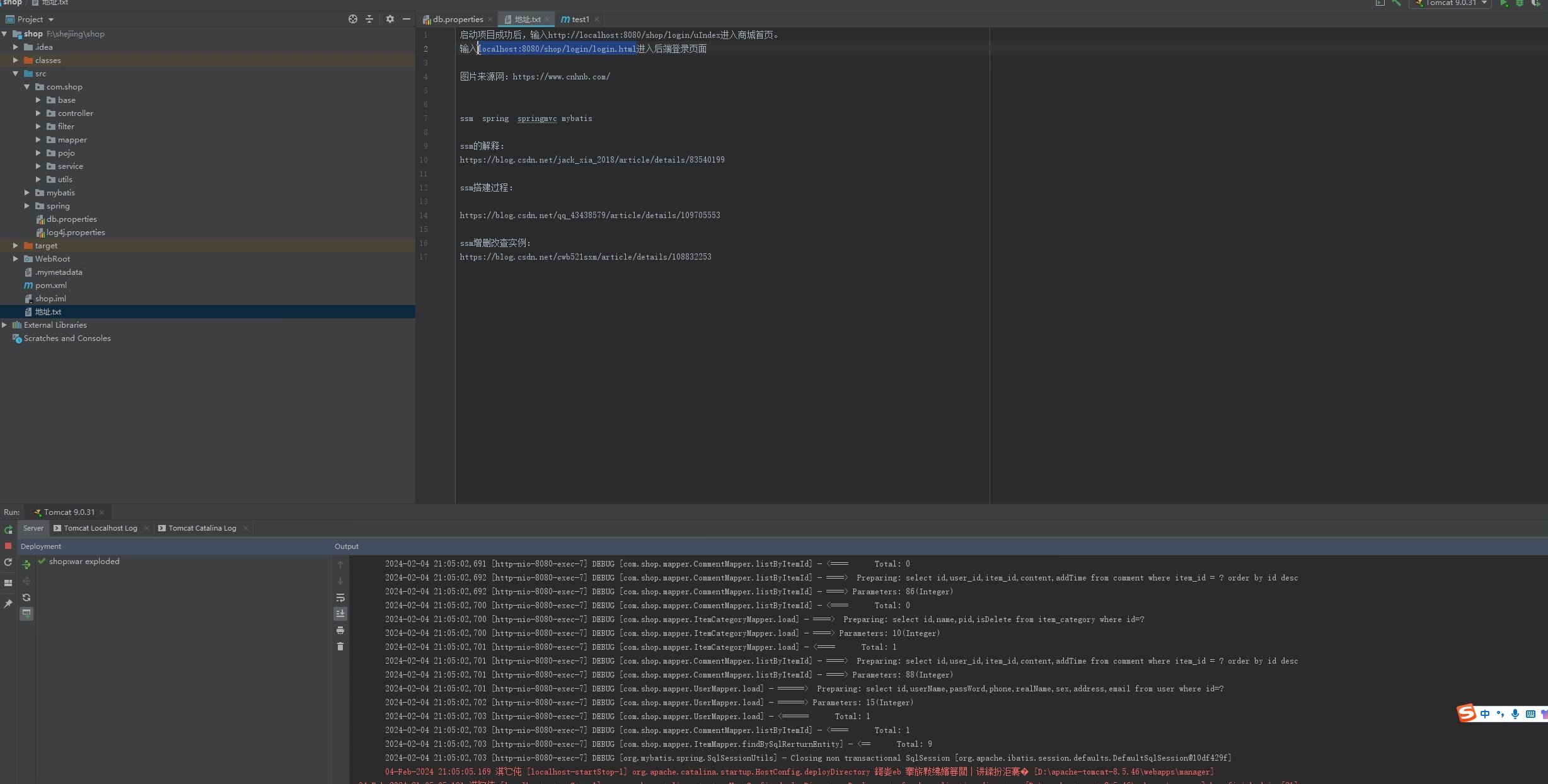Open Project panel settings gear

coord(390,19)
